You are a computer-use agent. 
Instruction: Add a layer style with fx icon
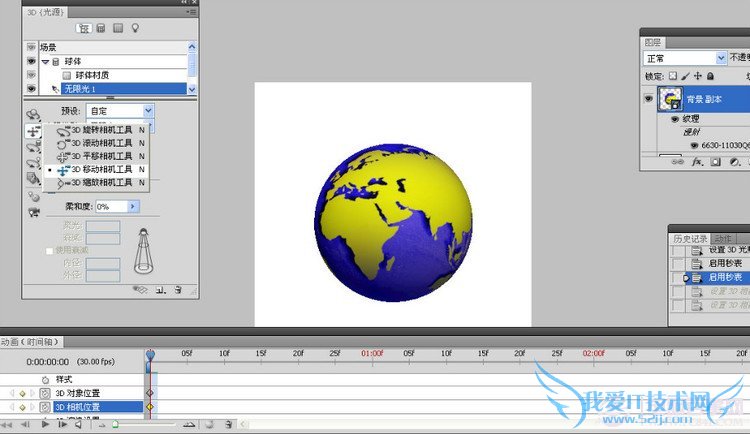[x=697, y=162]
